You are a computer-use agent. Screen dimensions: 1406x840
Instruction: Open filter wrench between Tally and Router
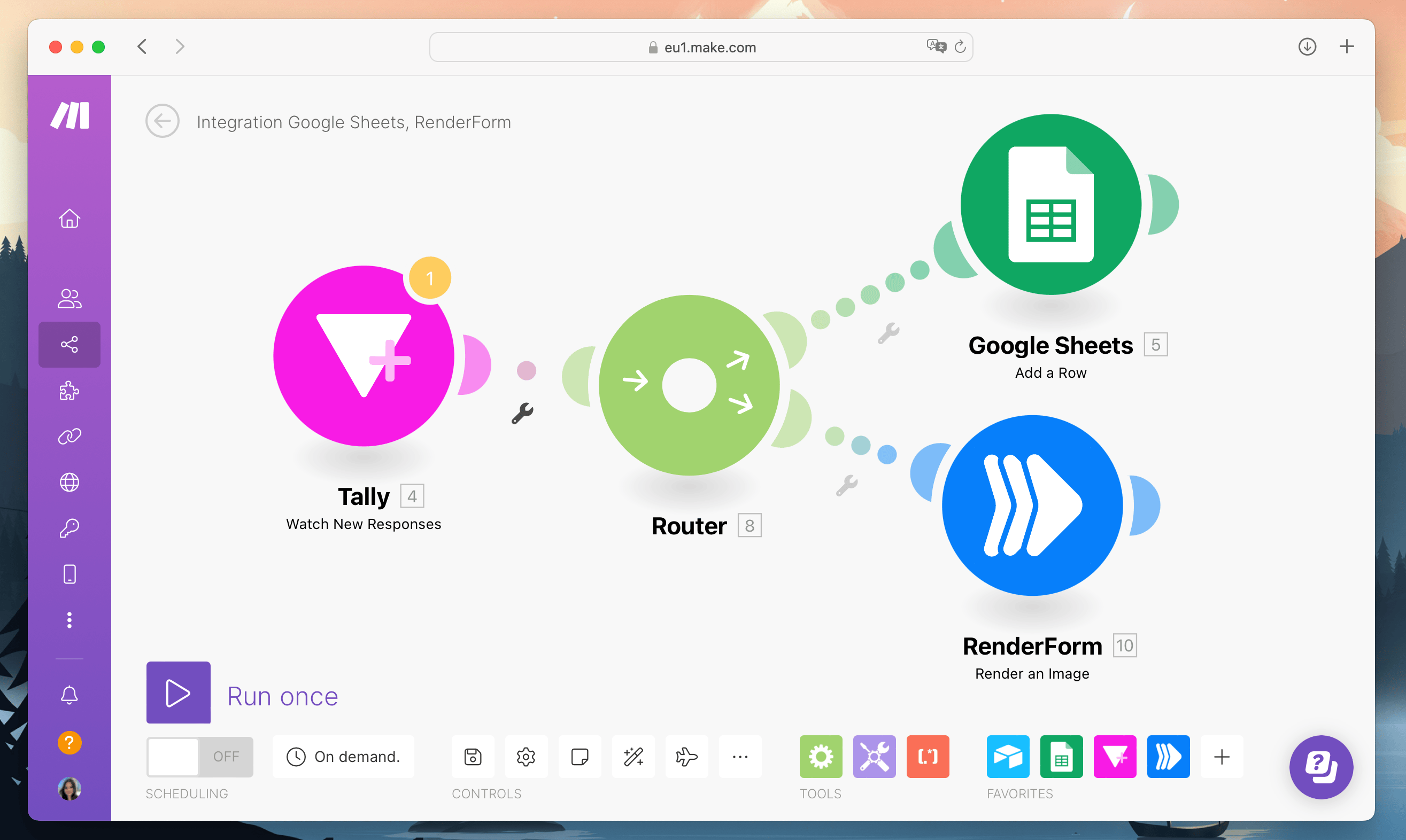tap(522, 413)
